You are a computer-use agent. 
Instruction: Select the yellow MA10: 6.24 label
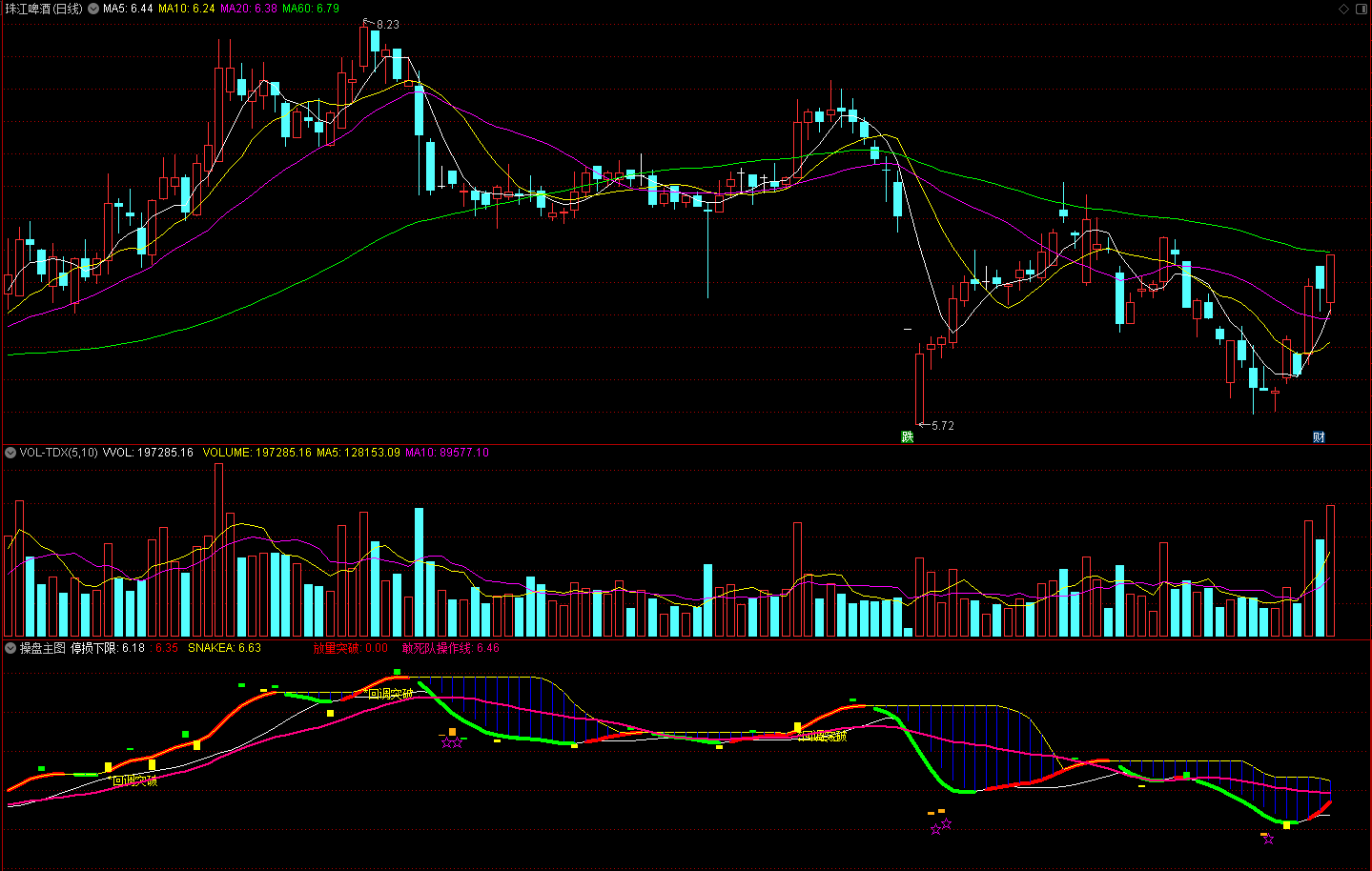pos(187,9)
